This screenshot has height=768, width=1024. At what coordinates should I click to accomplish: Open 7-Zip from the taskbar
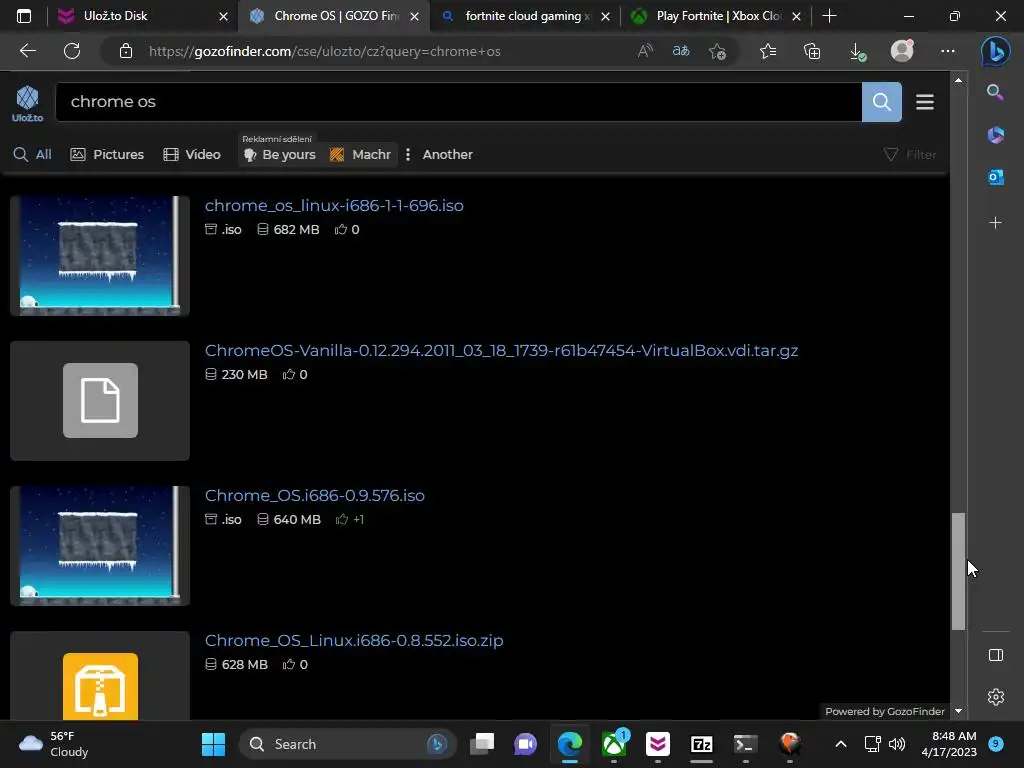tap(701, 744)
